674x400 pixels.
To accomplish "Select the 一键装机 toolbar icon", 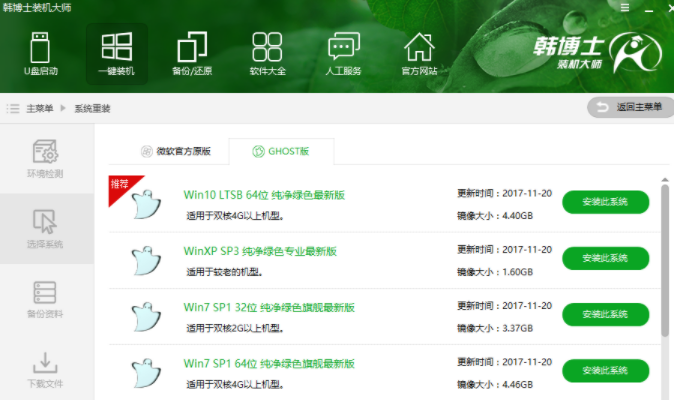I will tap(116, 54).
